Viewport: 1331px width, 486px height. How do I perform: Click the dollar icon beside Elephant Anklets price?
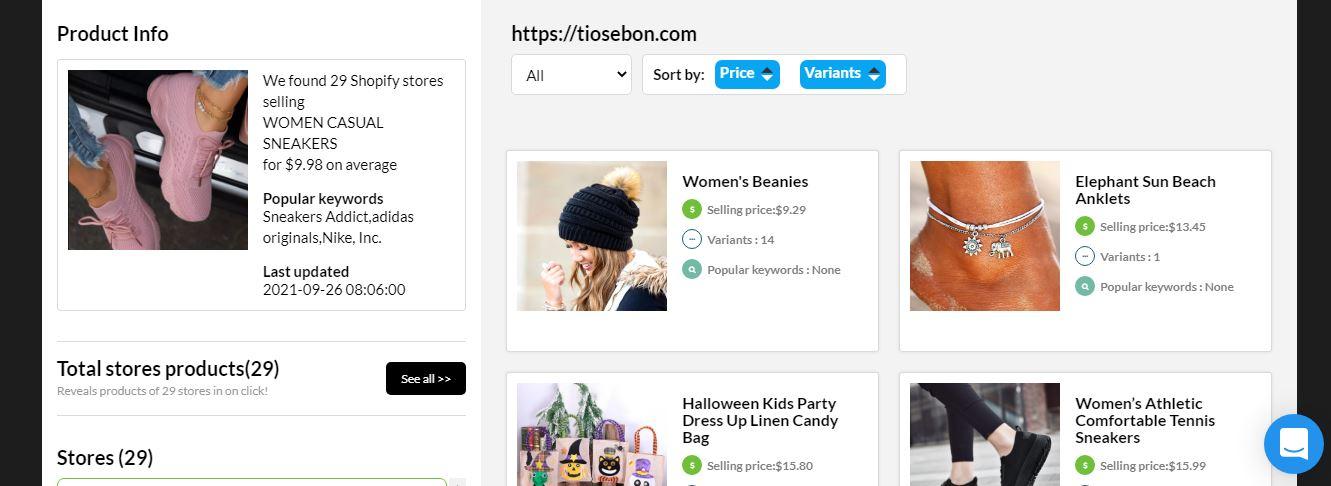pyautogui.click(x=1085, y=226)
